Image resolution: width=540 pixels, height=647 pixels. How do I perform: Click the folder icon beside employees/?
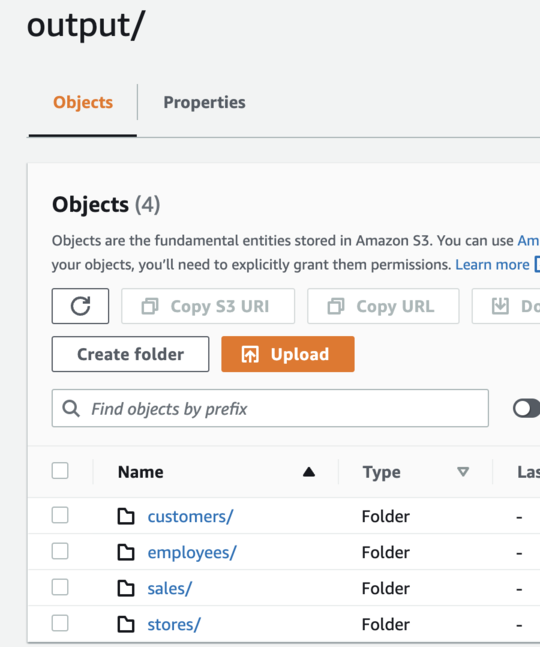pyautogui.click(x=126, y=552)
